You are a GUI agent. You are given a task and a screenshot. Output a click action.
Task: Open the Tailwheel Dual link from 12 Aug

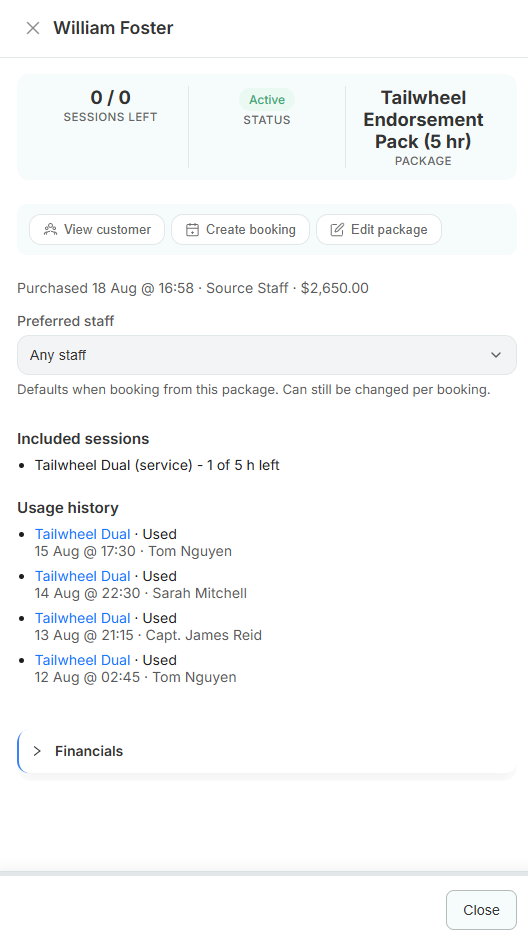click(82, 660)
